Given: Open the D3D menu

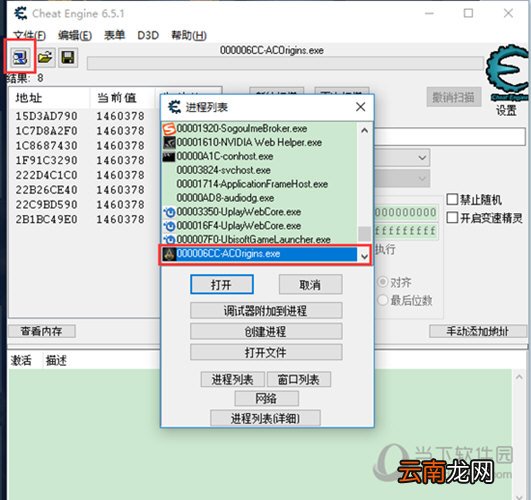Looking at the screenshot, I should [x=148, y=35].
